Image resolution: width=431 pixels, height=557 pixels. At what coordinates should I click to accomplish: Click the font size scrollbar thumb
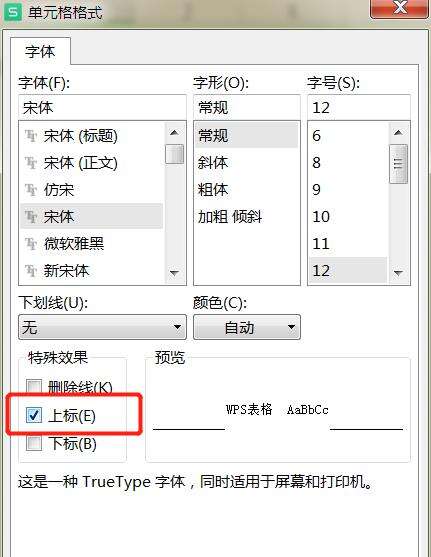[398, 164]
